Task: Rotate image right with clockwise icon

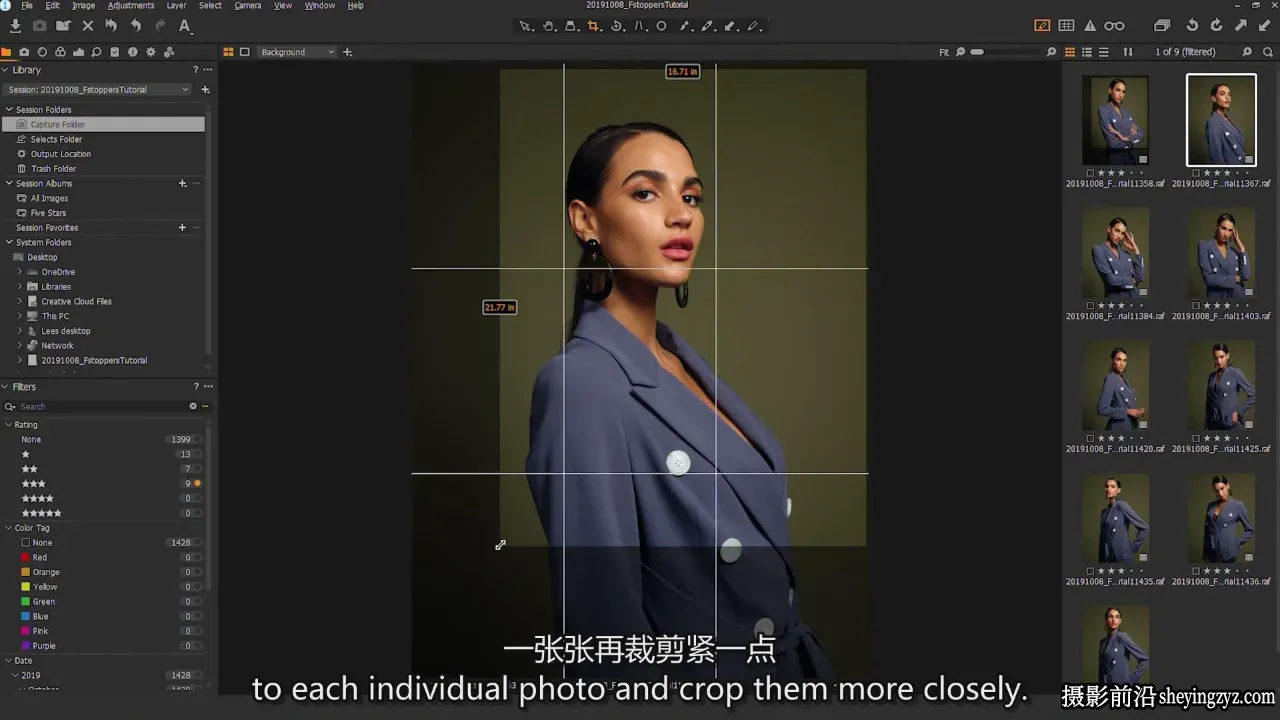Action: [x=1216, y=26]
